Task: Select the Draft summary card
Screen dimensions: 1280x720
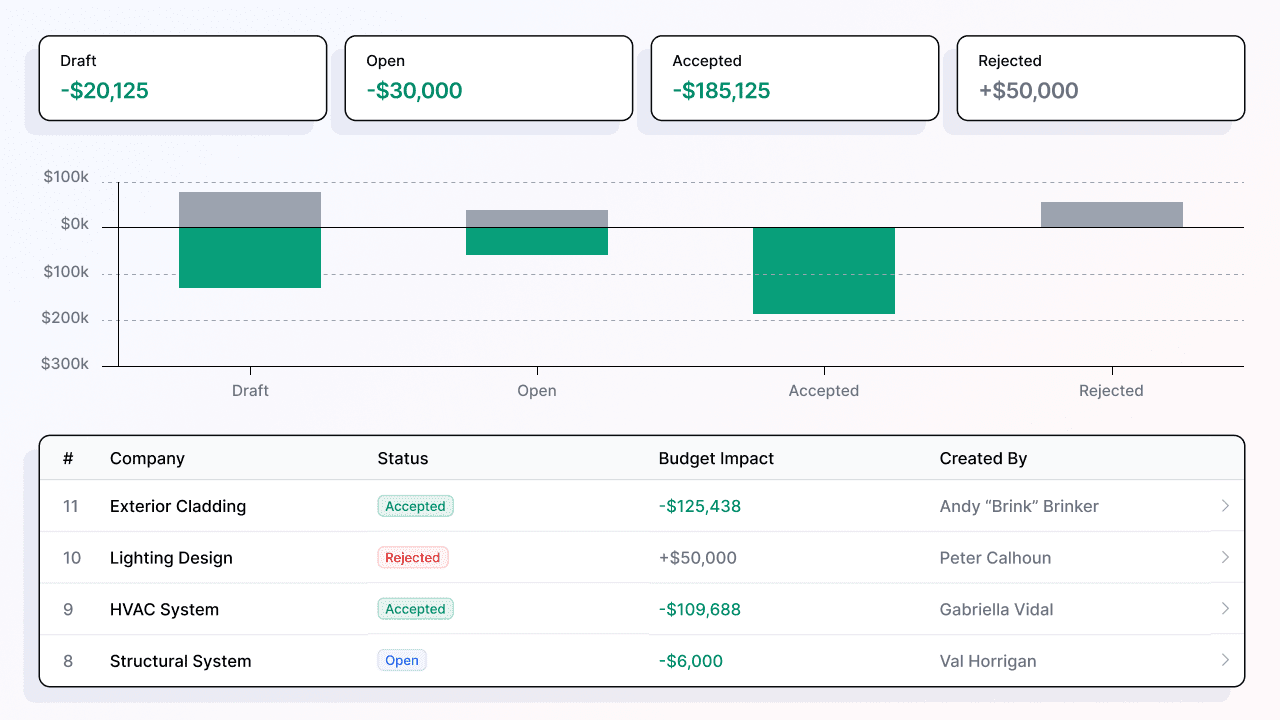Action: pyautogui.click(x=183, y=78)
